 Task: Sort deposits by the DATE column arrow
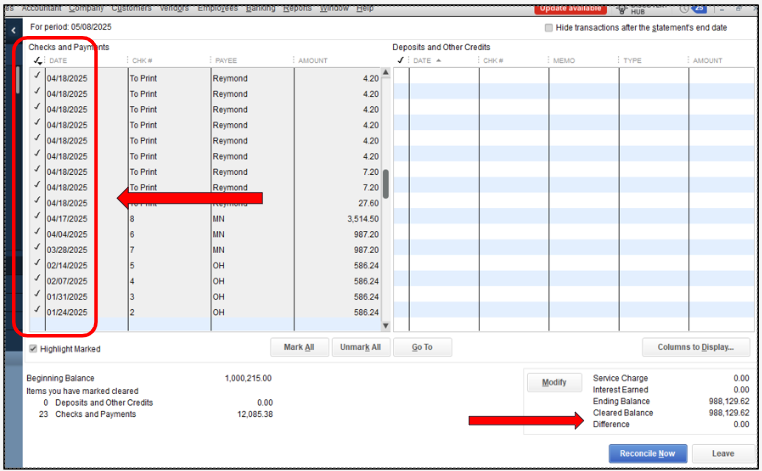point(438,60)
